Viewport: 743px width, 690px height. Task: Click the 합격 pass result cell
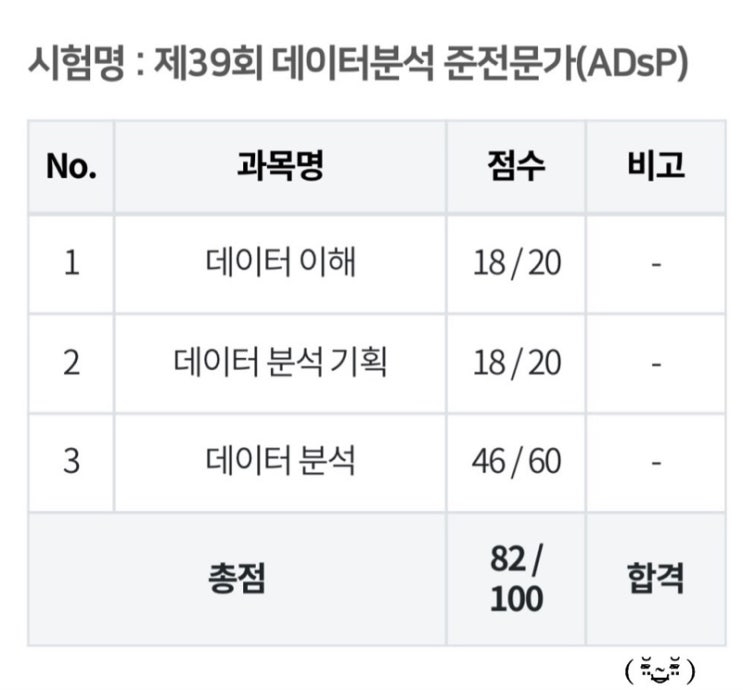tap(656, 579)
